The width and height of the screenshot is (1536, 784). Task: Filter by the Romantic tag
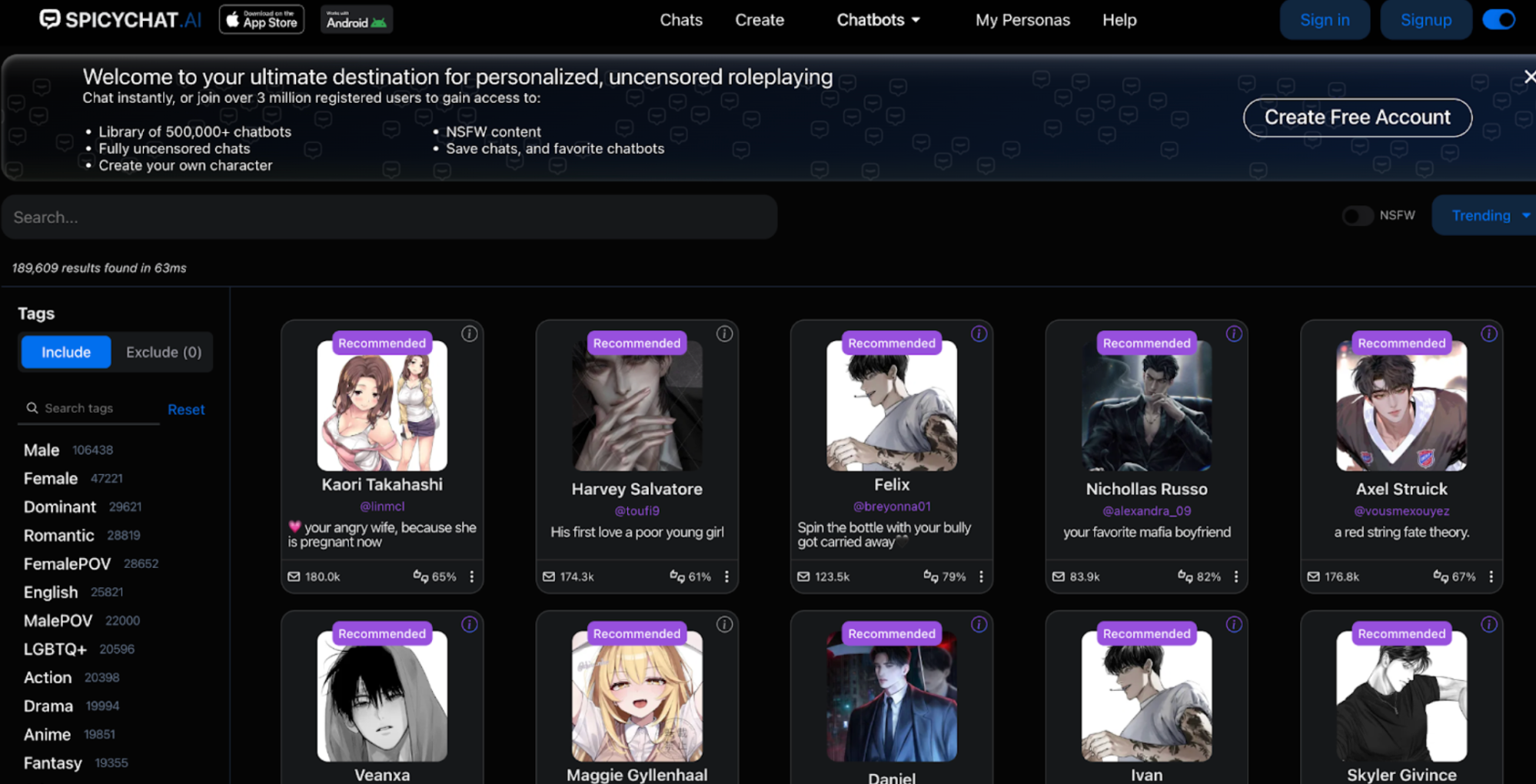click(58, 536)
